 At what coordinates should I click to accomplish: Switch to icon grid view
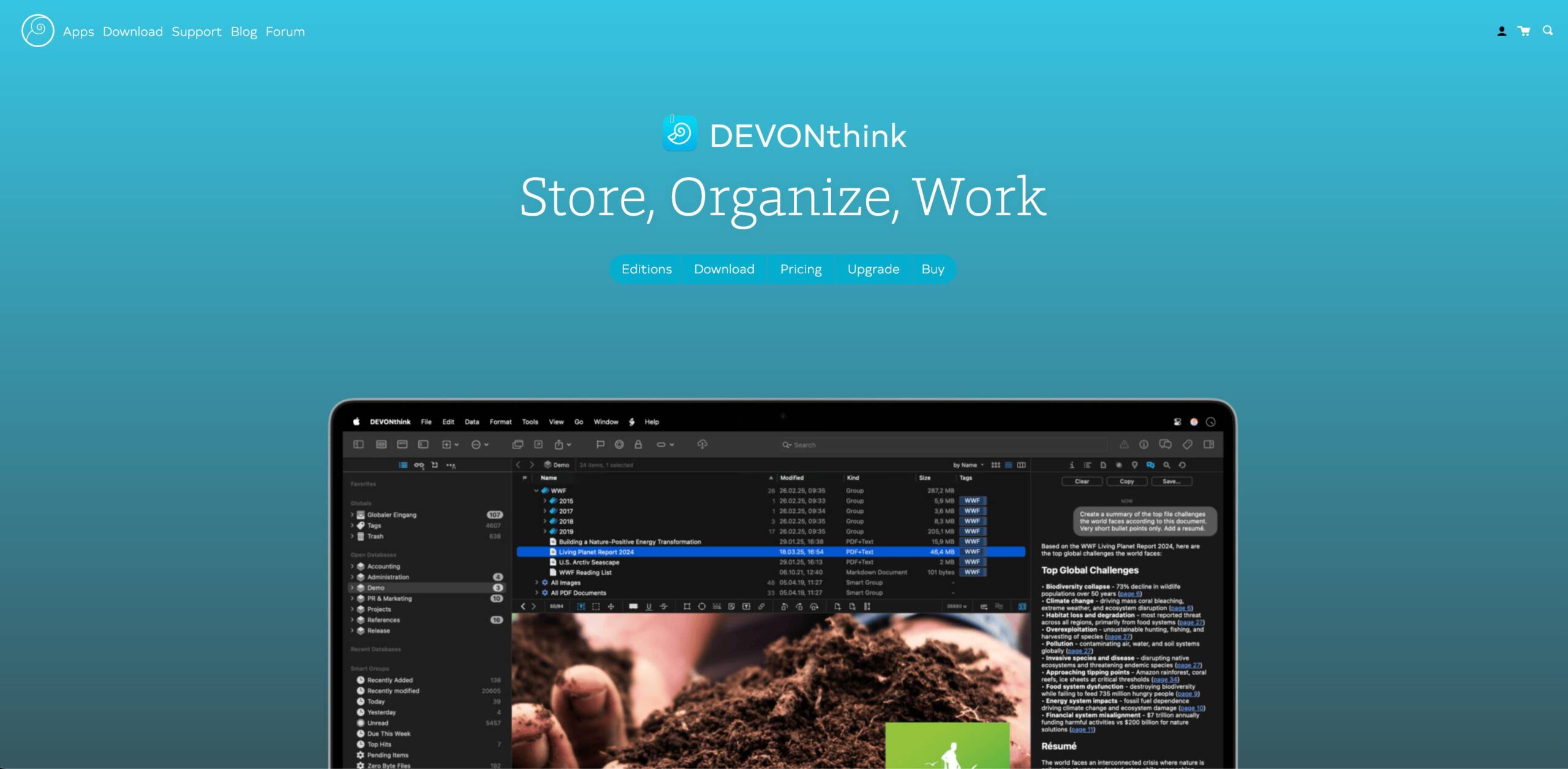(995, 465)
